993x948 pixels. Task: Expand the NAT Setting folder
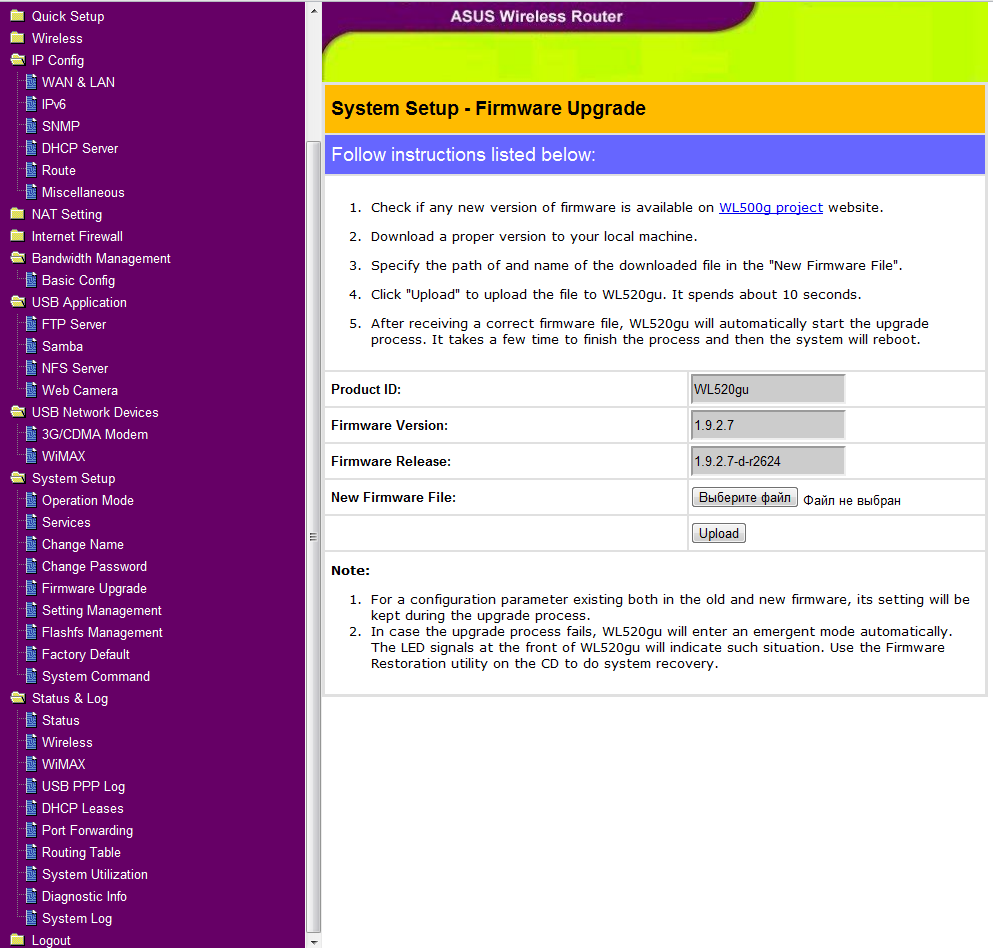17,214
